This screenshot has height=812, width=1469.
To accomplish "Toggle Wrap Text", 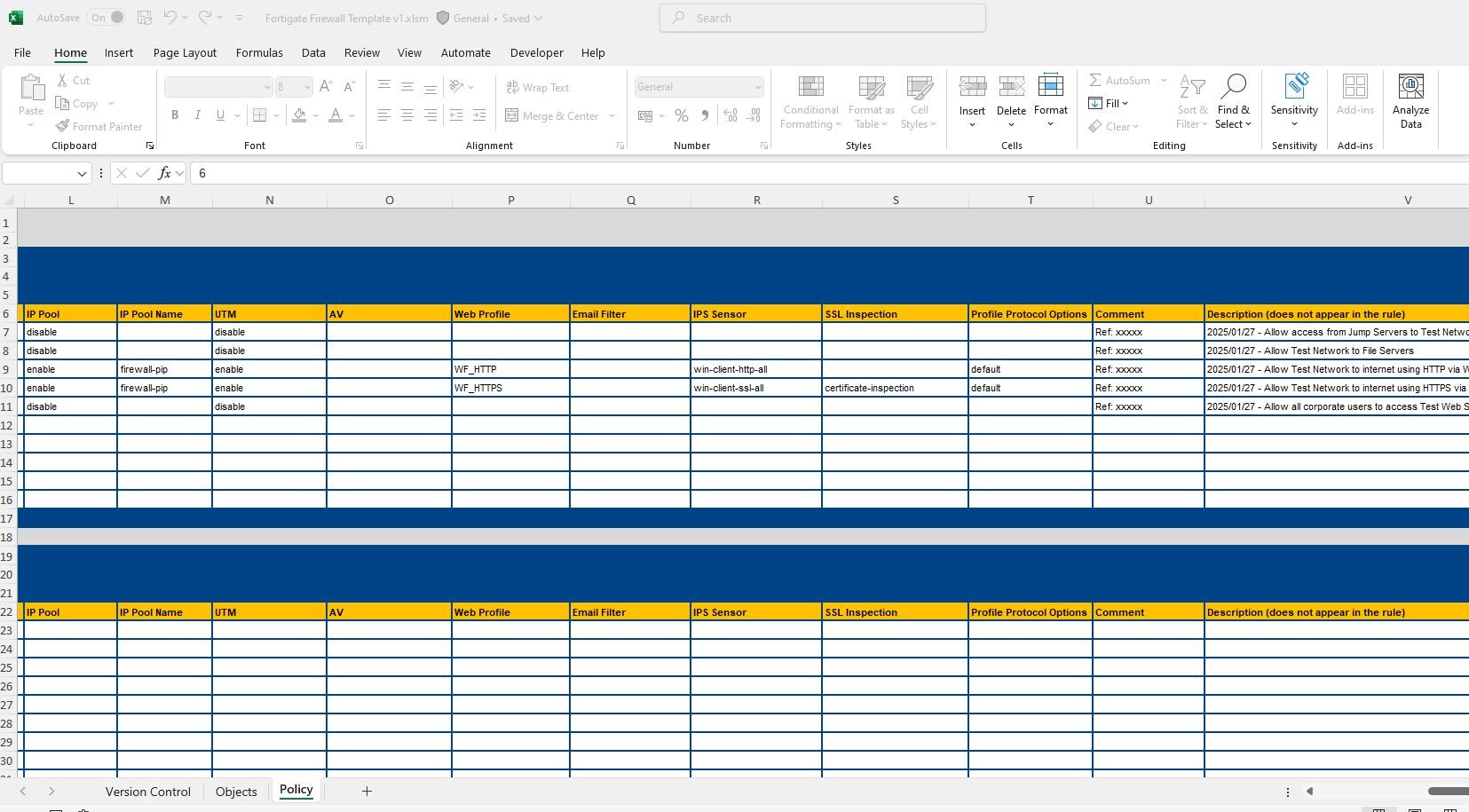I will pos(537,87).
